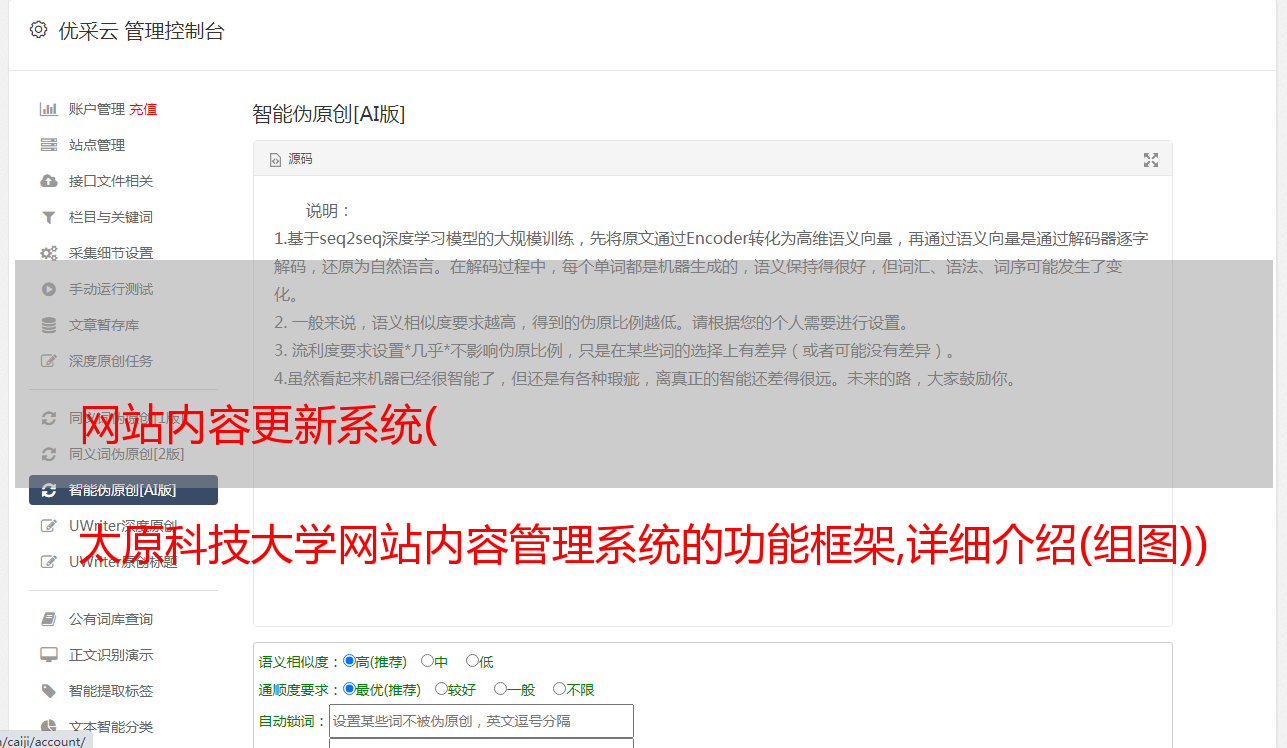The image size is (1287, 748).
Task: Click the 手动运行测试 play icon
Action: tap(48, 289)
